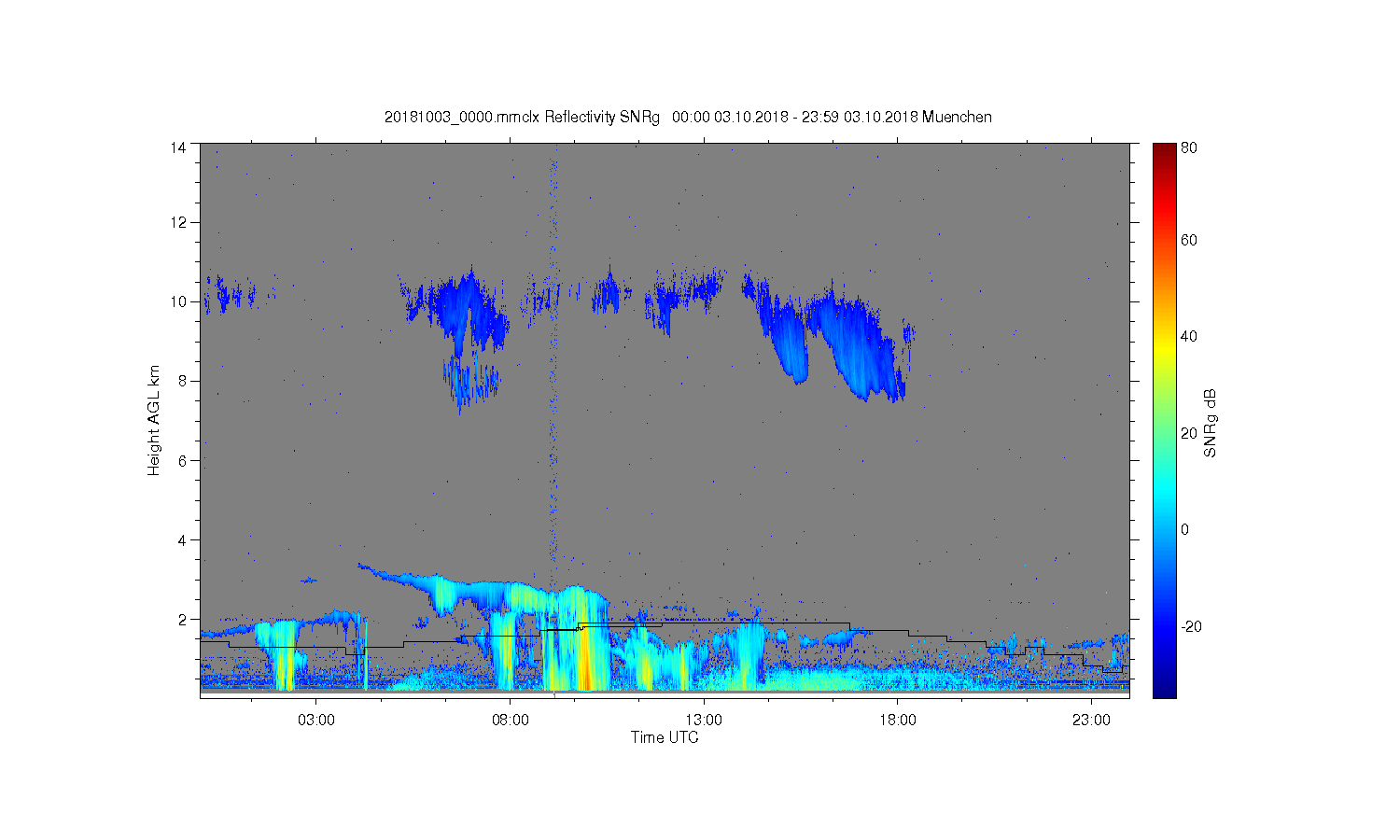Click the height tick label 14
1400x840 pixels.
[178, 147]
